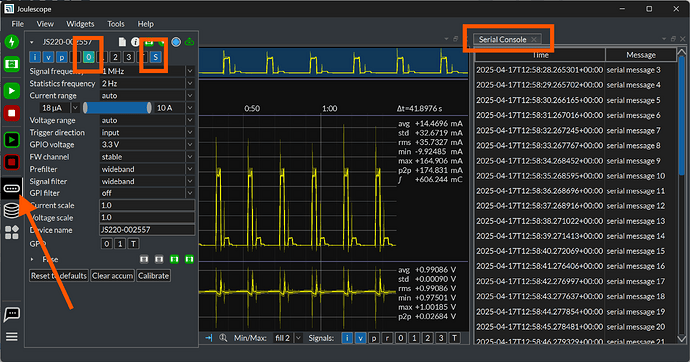
Task: Toggle waveform 'r' signal in bottom bar
Action: pos(387,338)
